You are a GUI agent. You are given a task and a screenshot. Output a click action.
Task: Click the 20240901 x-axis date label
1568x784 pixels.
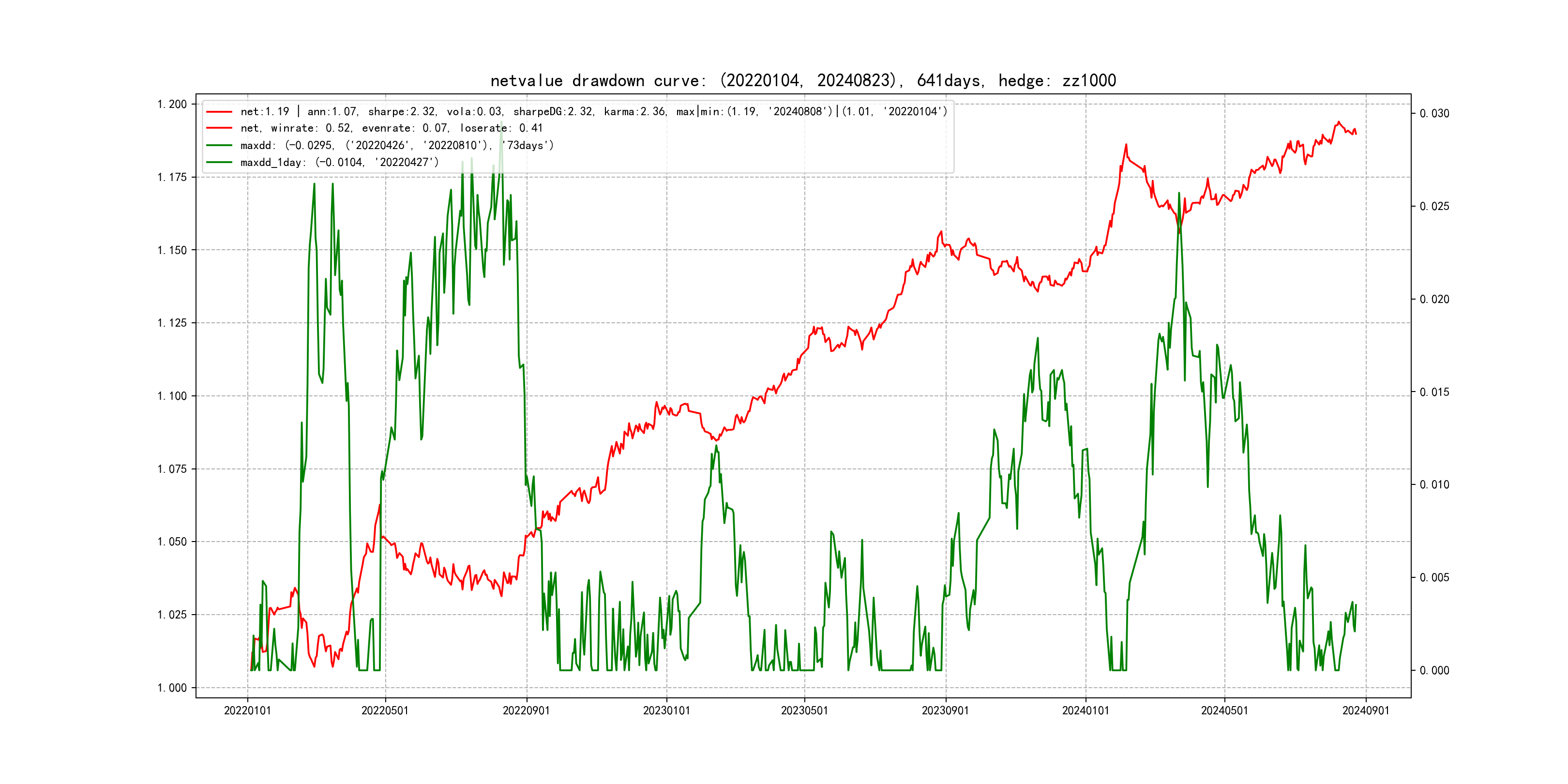click(x=1365, y=710)
